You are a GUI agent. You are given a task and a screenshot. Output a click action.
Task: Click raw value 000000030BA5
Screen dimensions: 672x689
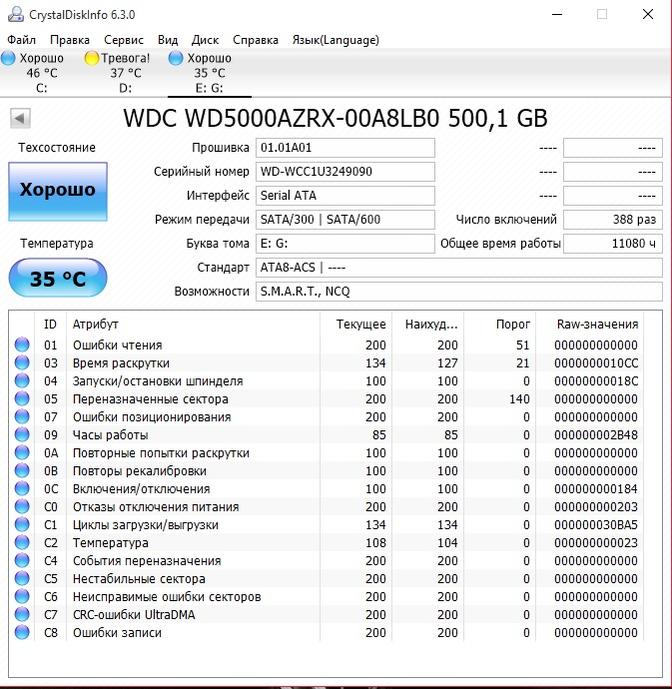click(596, 525)
